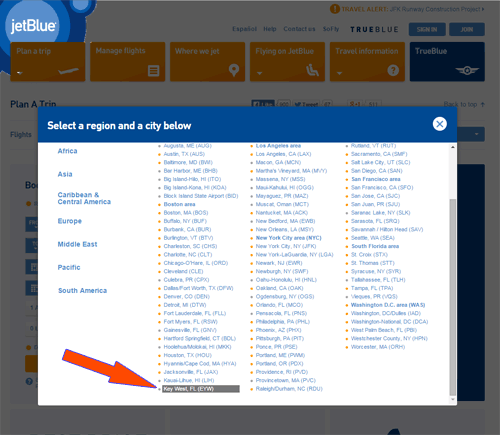Choose Worcester, MA (ORH)
500x435 pixels.
(378, 347)
